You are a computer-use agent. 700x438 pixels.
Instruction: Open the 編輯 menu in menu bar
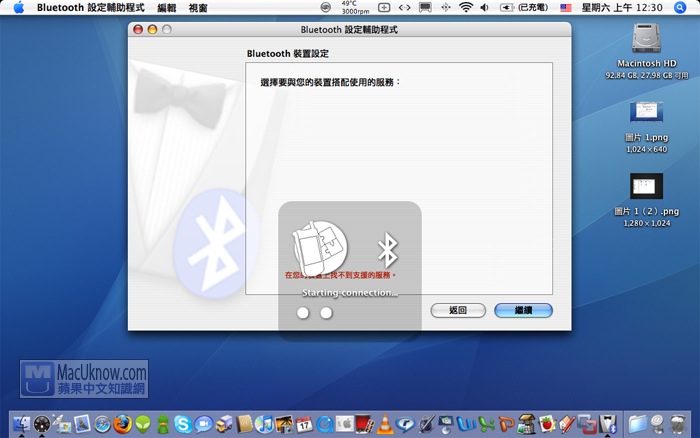click(x=167, y=8)
